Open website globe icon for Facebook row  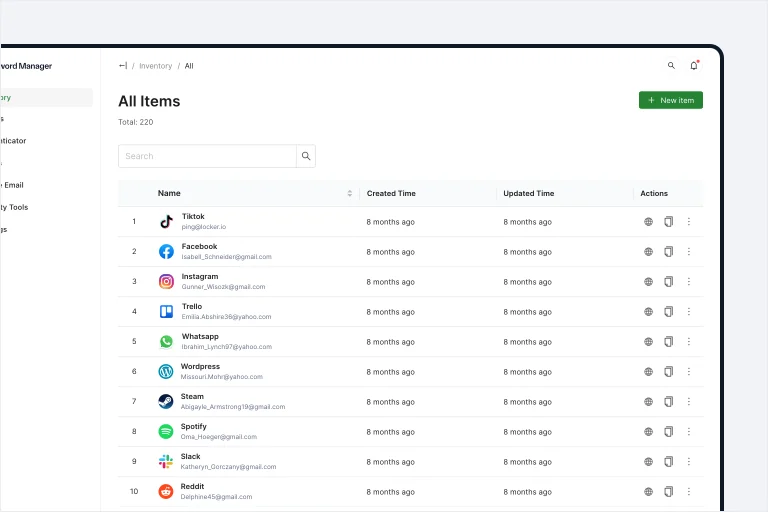(648, 251)
